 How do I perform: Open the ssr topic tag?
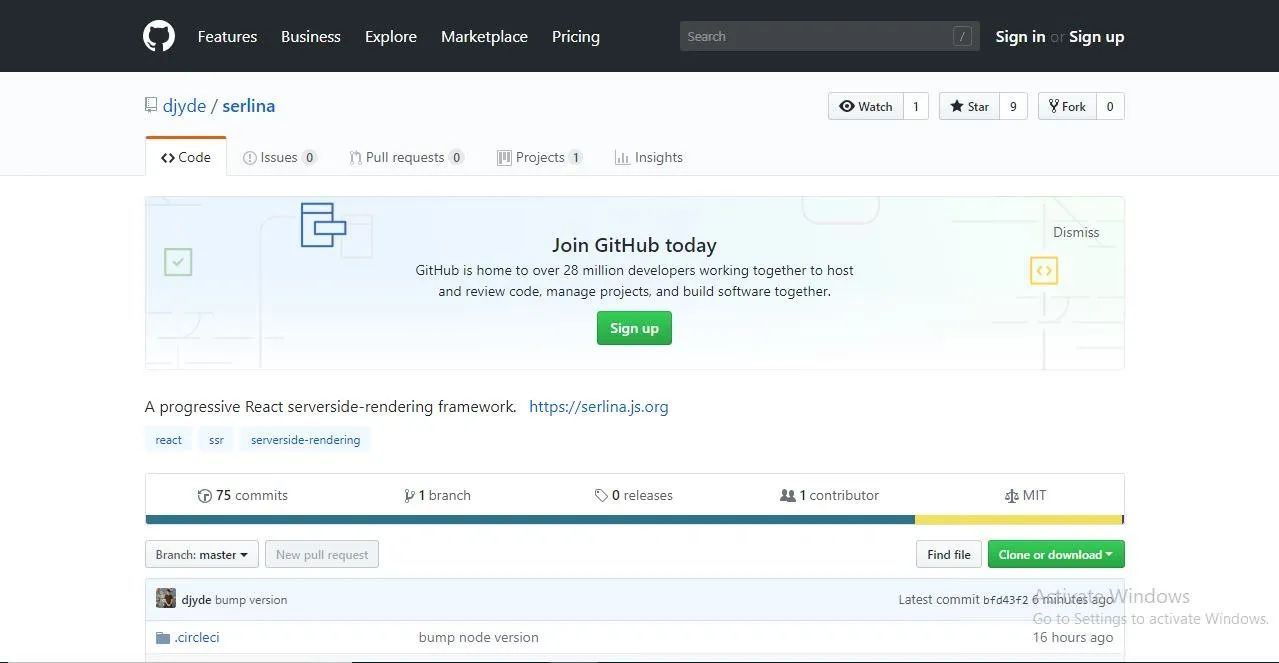click(x=216, y=439)
